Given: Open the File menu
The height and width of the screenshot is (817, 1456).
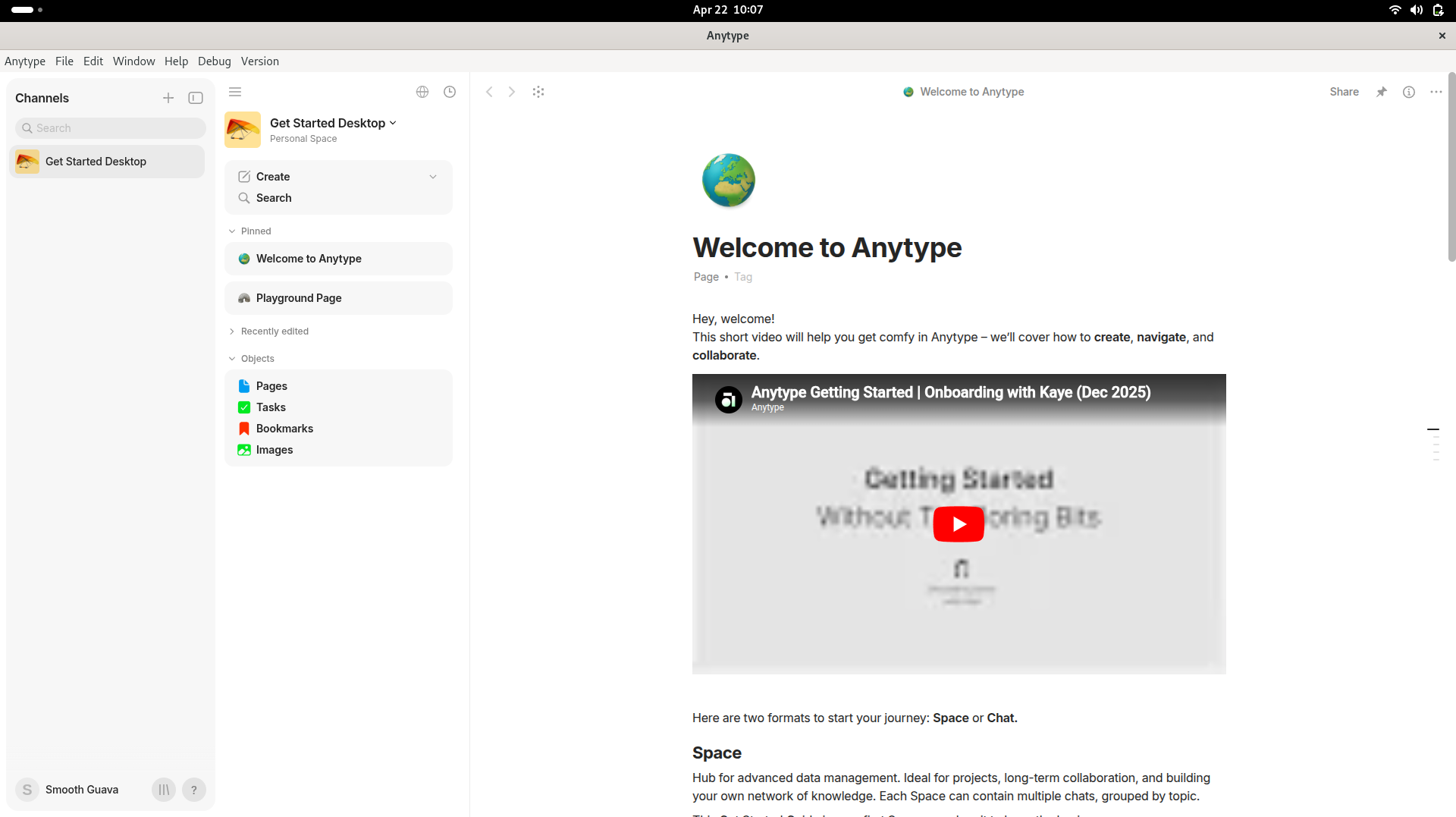Looking at the screenshot, I should (x=64, y=61).
